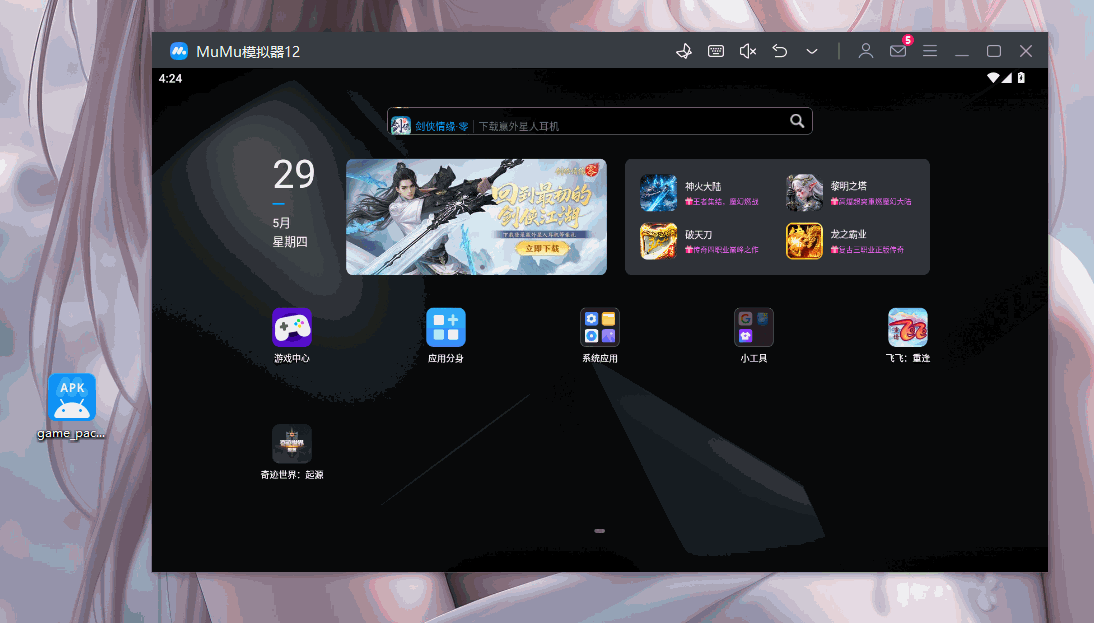The width and height of the screenshot is (1094, 623).
Task: Launch 飞飞：重逢 game
Action: (x=908, y=327)
